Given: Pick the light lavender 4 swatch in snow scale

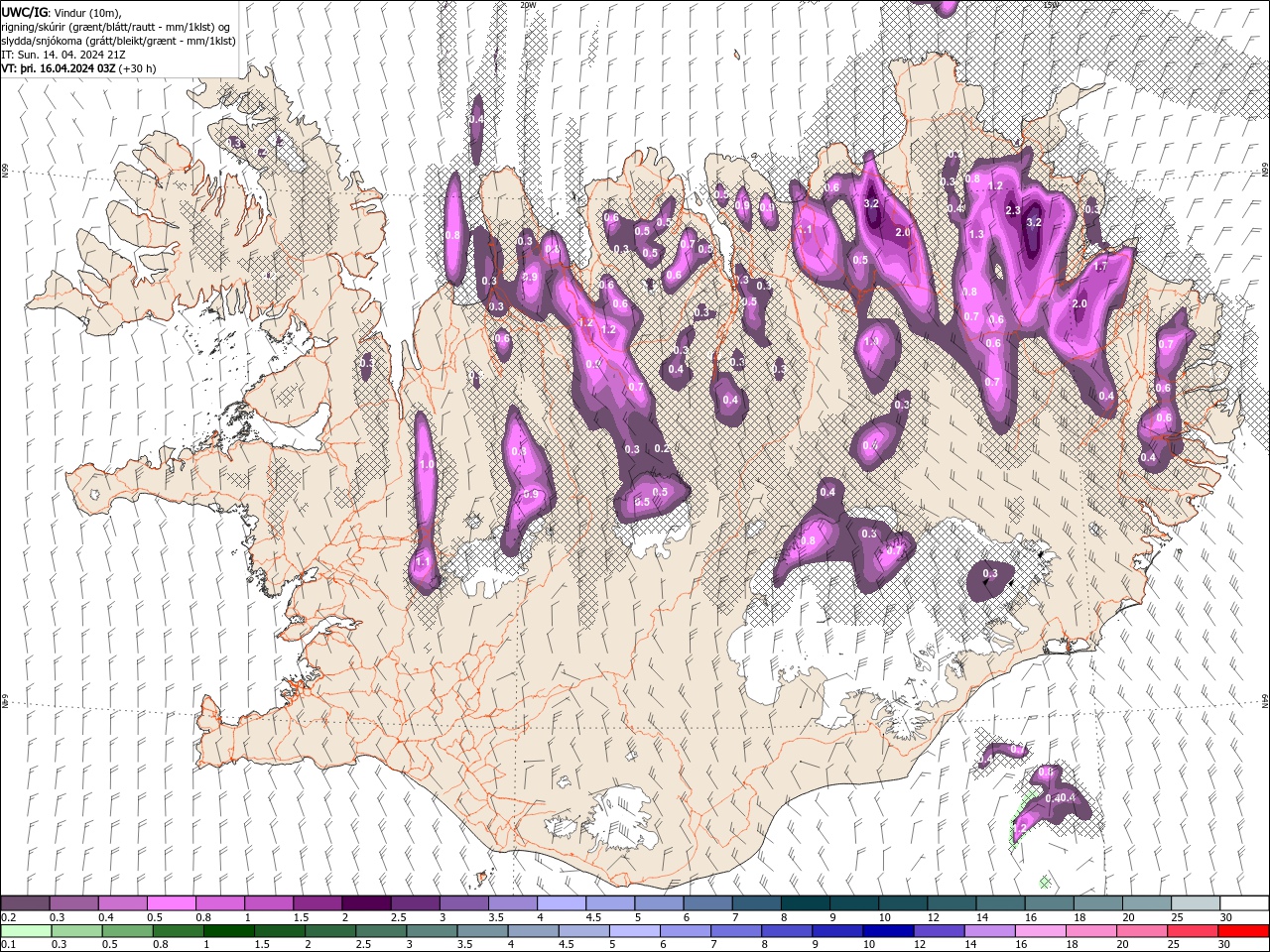Looking at the screenshot, I should [562, 903].
